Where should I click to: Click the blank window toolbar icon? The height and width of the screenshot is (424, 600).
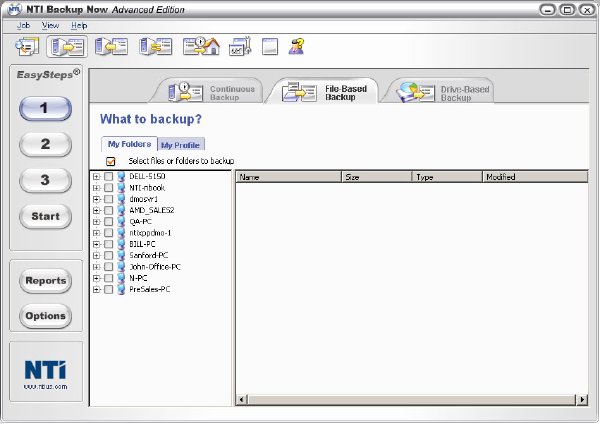pyautogui.click(x=270, y=47)
